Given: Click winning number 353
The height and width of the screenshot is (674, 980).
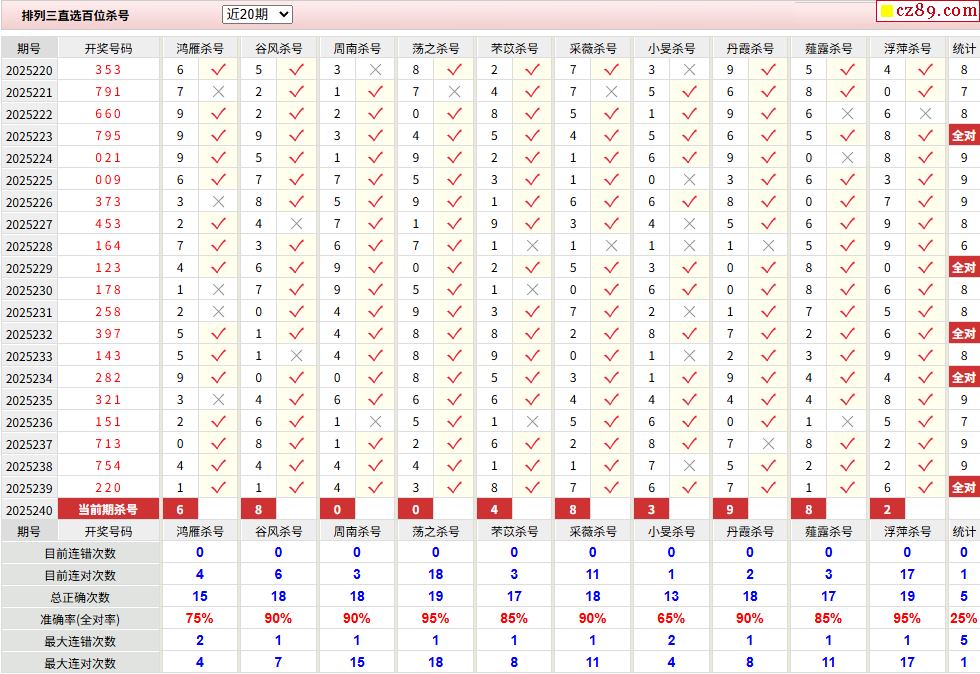Looking at the screenshot, I should click(108, 70).
